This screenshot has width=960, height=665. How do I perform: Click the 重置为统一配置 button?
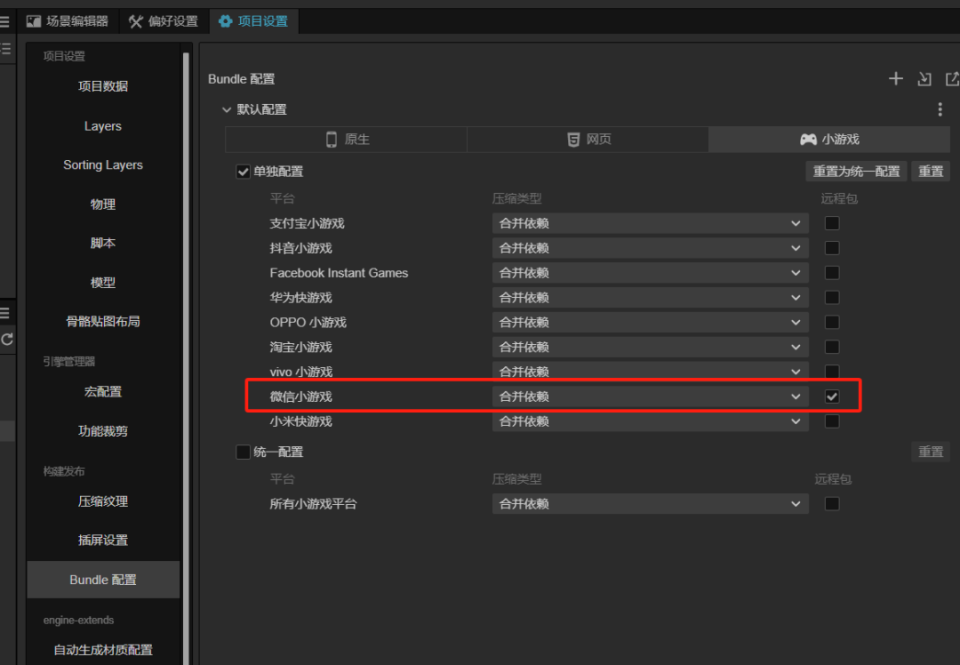(856, 171)
